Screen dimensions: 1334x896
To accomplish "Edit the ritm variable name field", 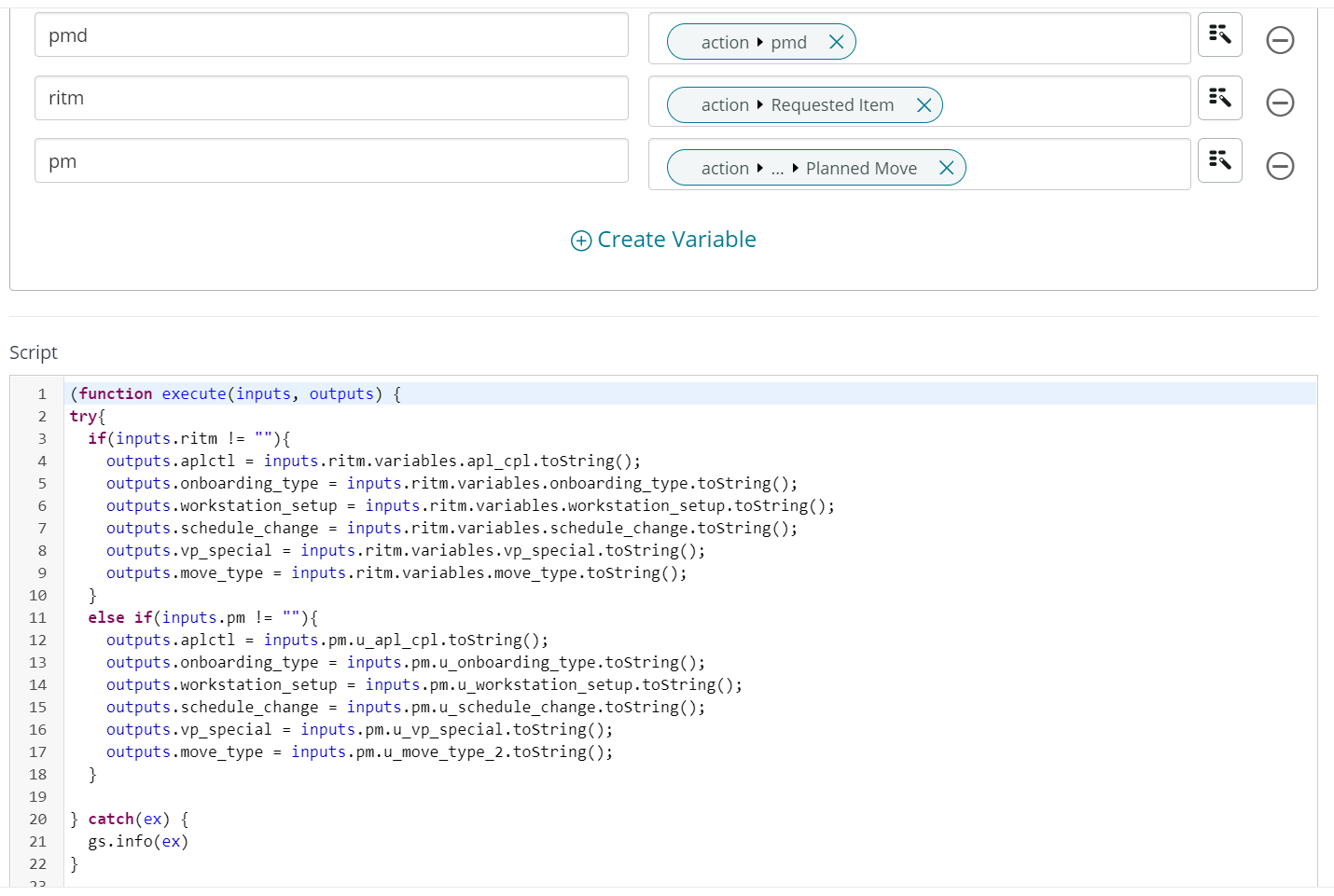I will pyautogui.click(x=331, y=98).
